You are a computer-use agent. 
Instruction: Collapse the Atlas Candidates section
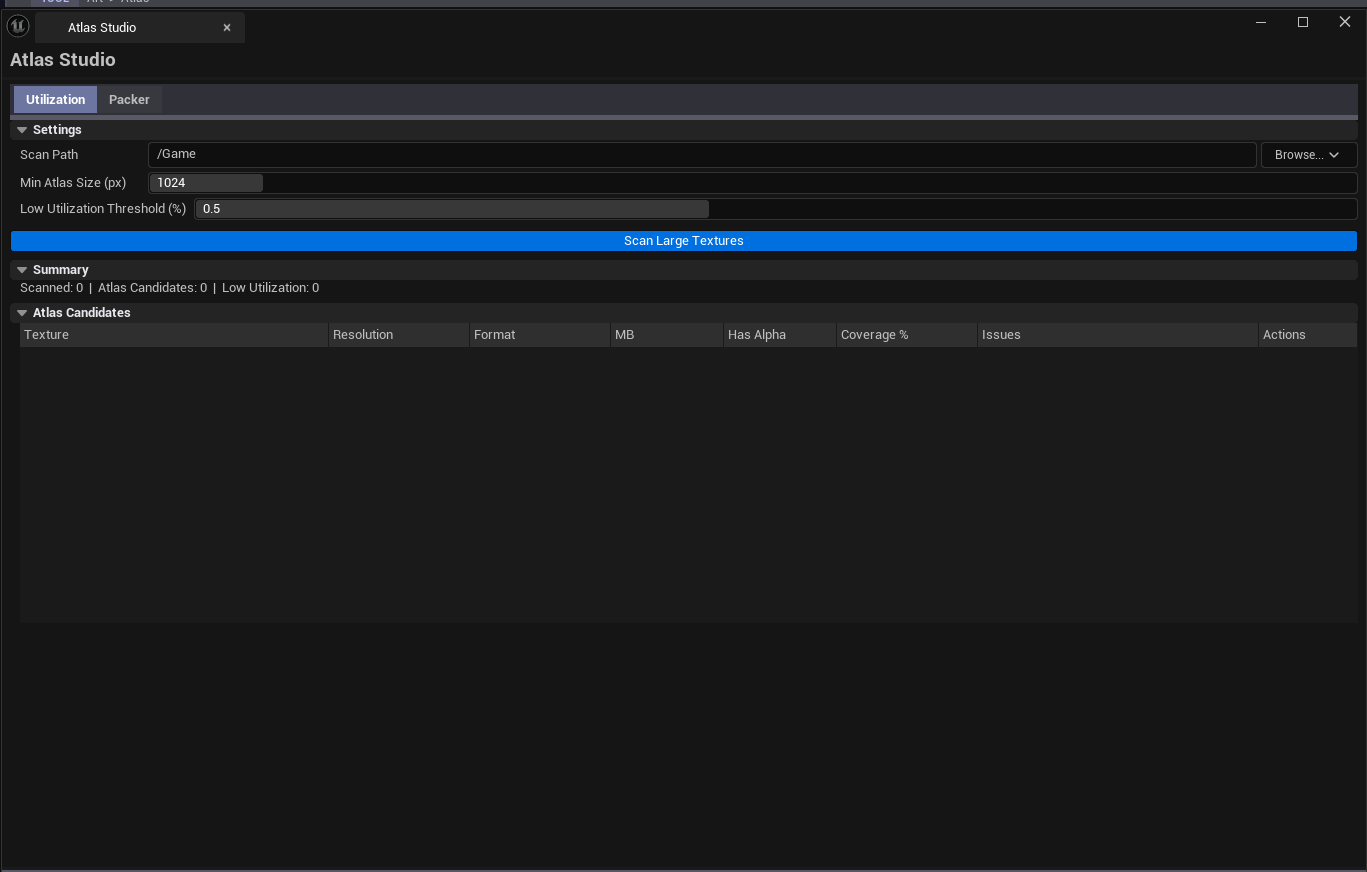22,313
